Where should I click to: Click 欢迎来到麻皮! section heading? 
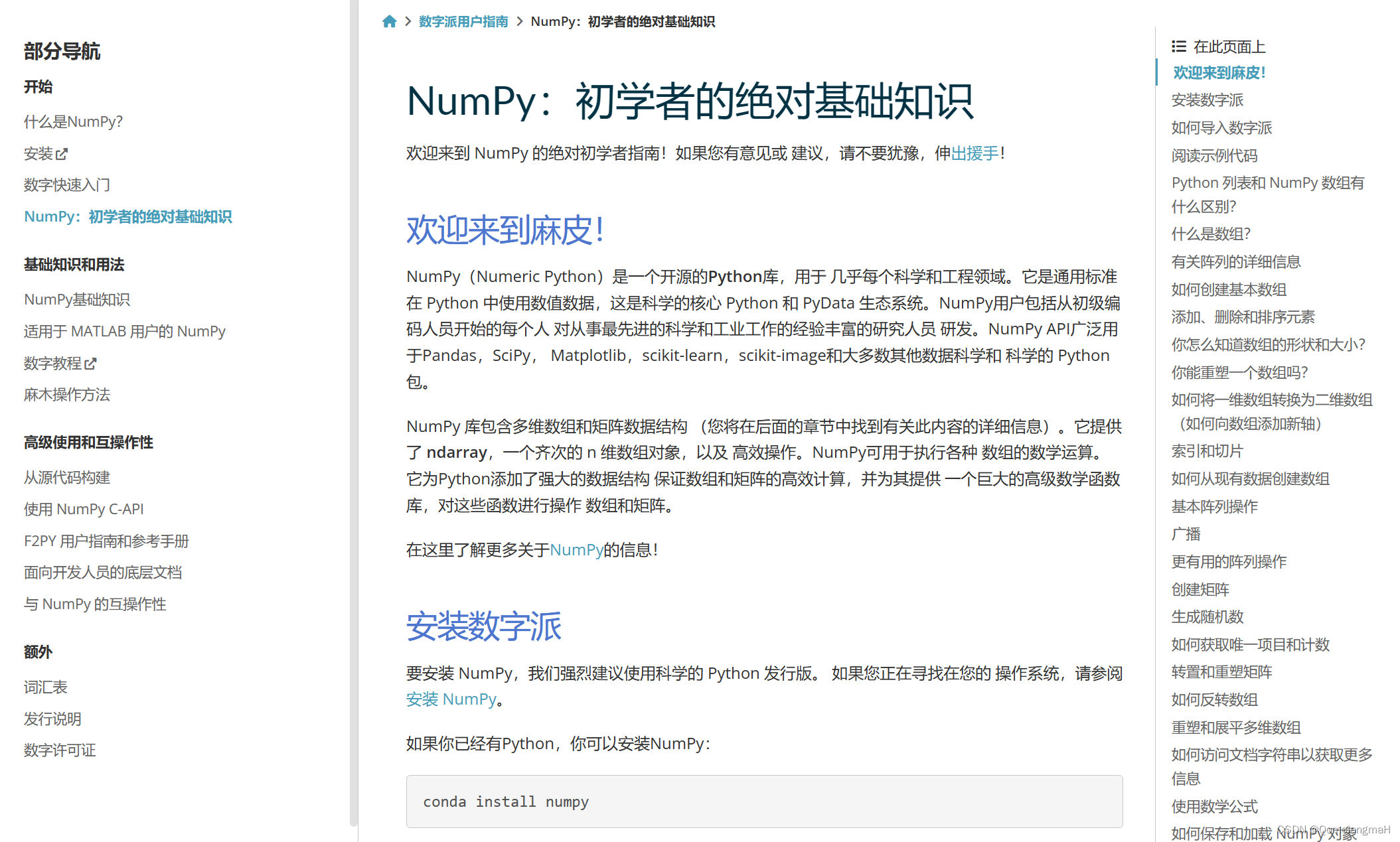click(505, 230)
